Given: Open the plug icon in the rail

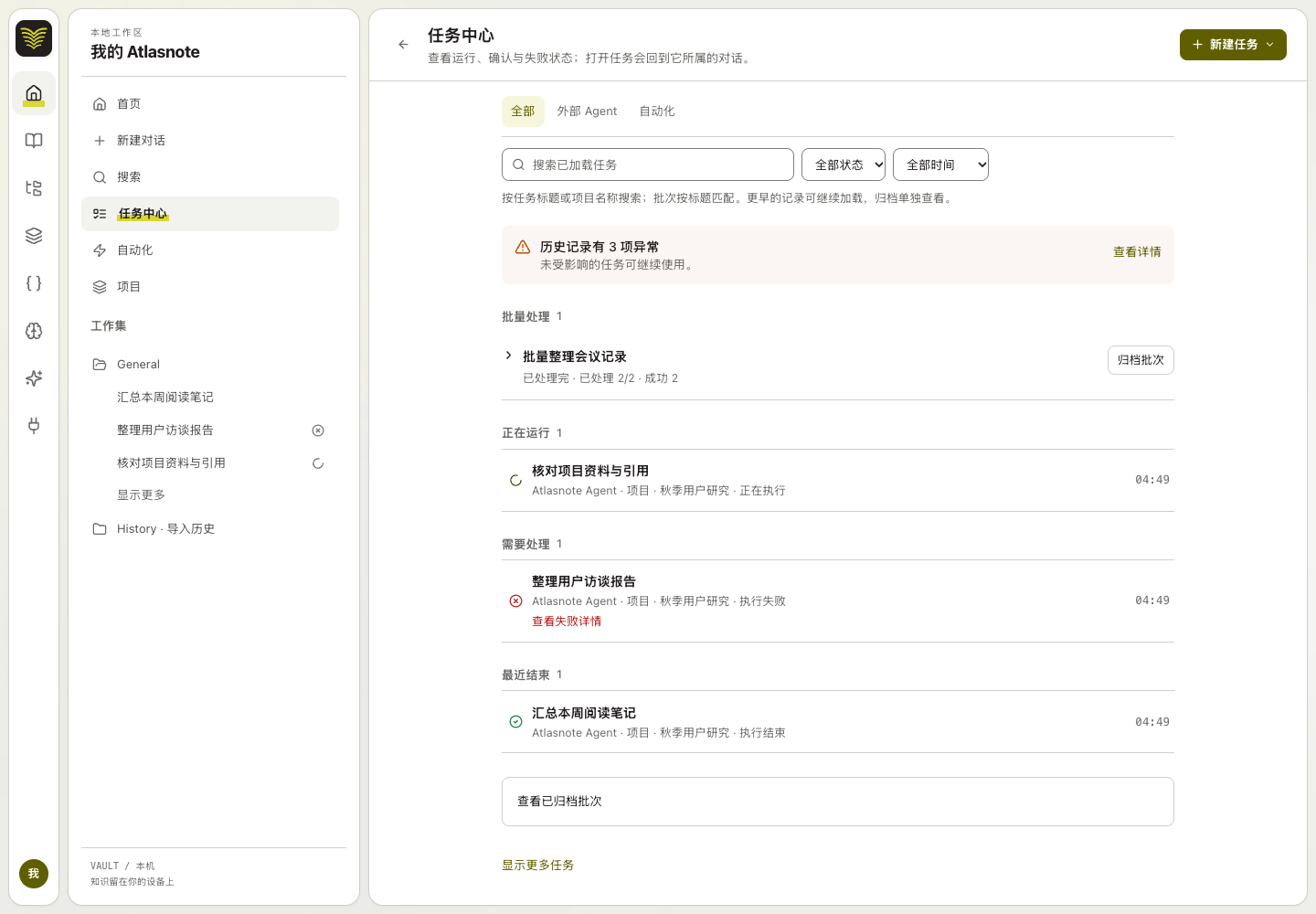Looking at the screenshot, I should tap(34, 426).
